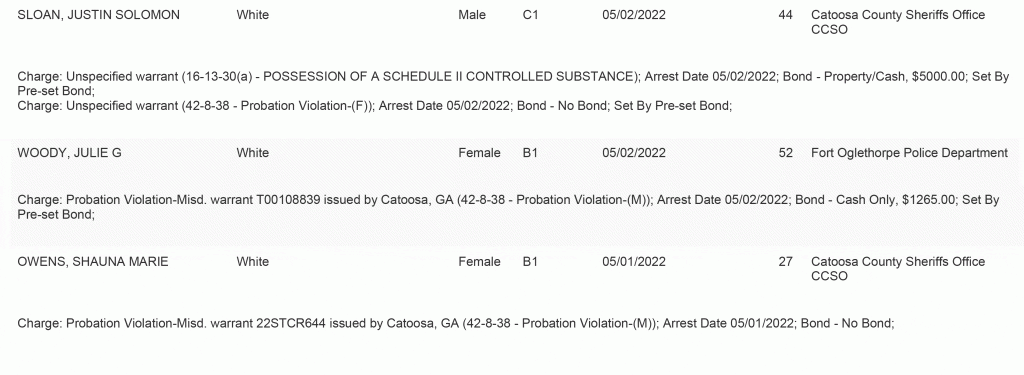Image resolution: width=1024 pixels, height=375 pixels.
Task: Click White race in Sloan's row
Action: 253,15
